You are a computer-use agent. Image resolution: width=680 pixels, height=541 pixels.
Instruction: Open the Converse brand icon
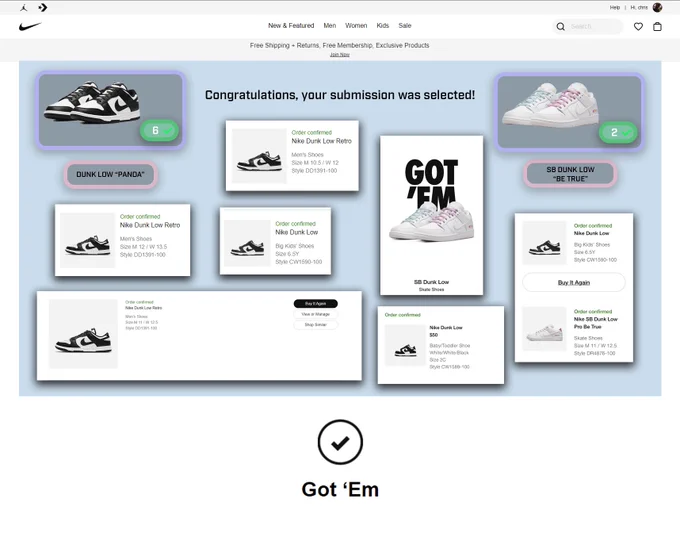pos(42,7)
